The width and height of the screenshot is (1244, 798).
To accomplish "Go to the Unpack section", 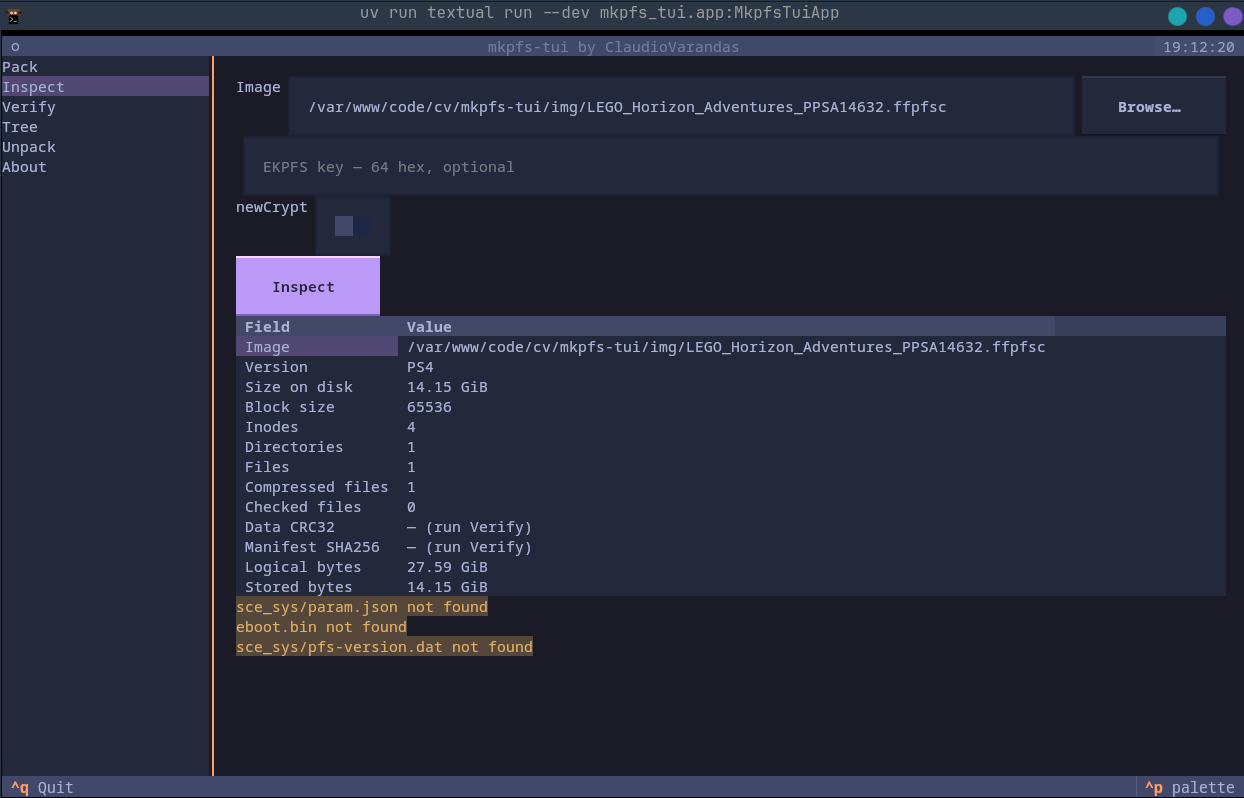I will click(x=105, y=147).
